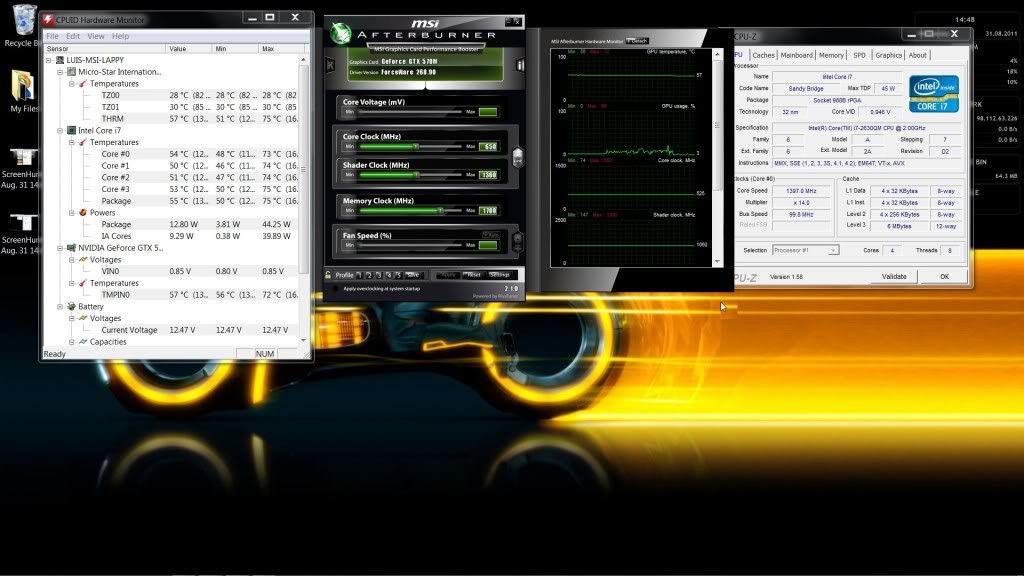Click the Powers flame icon in tree
This screenshot has height=576, width=1024.
click(x=83, y=213)
